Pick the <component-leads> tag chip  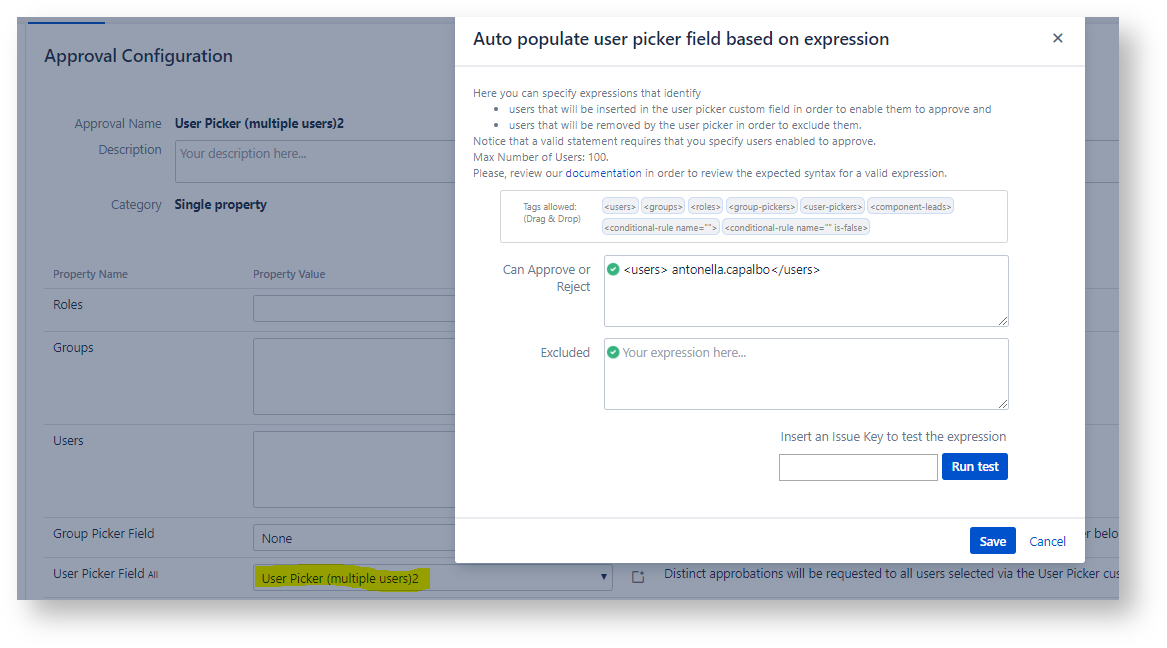tap(910, 207)
